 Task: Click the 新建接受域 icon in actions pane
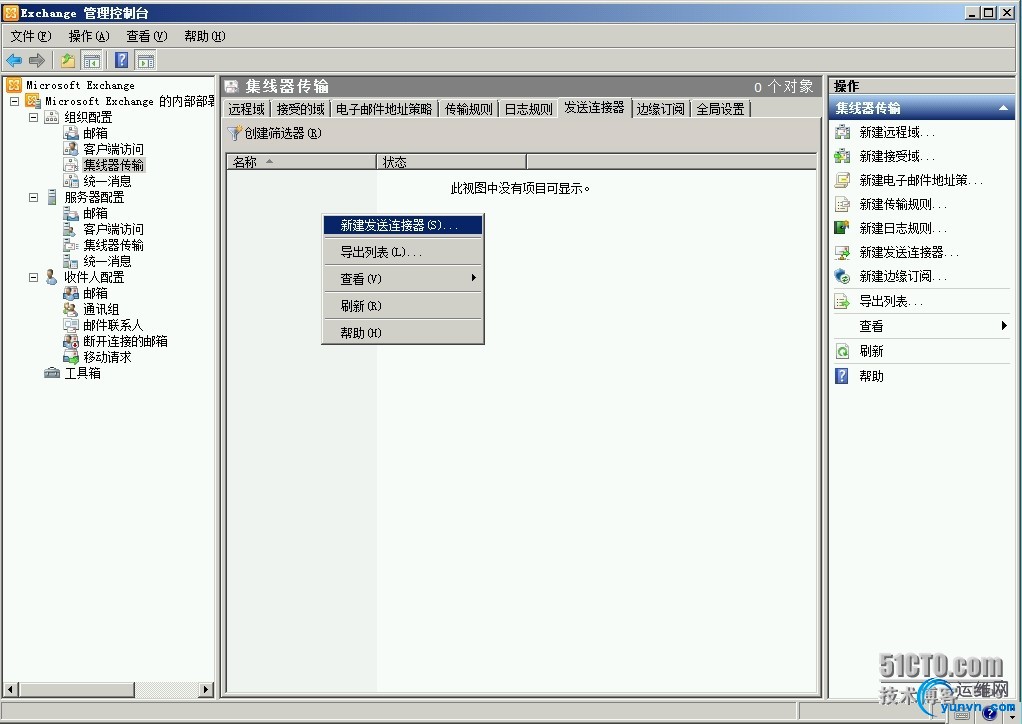tap(842, 156)
